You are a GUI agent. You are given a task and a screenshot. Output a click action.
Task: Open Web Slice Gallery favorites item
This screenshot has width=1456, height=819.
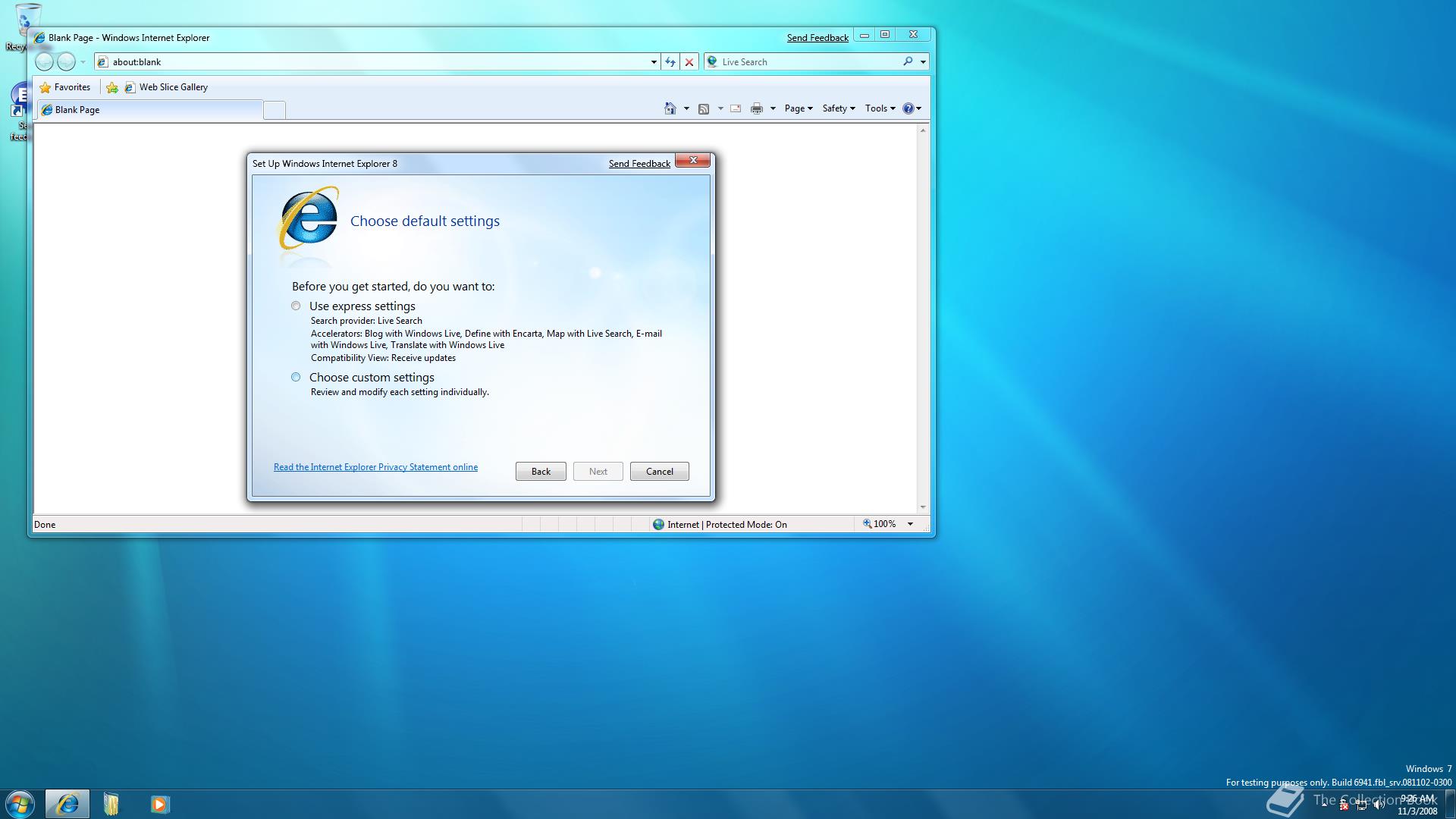166,87
